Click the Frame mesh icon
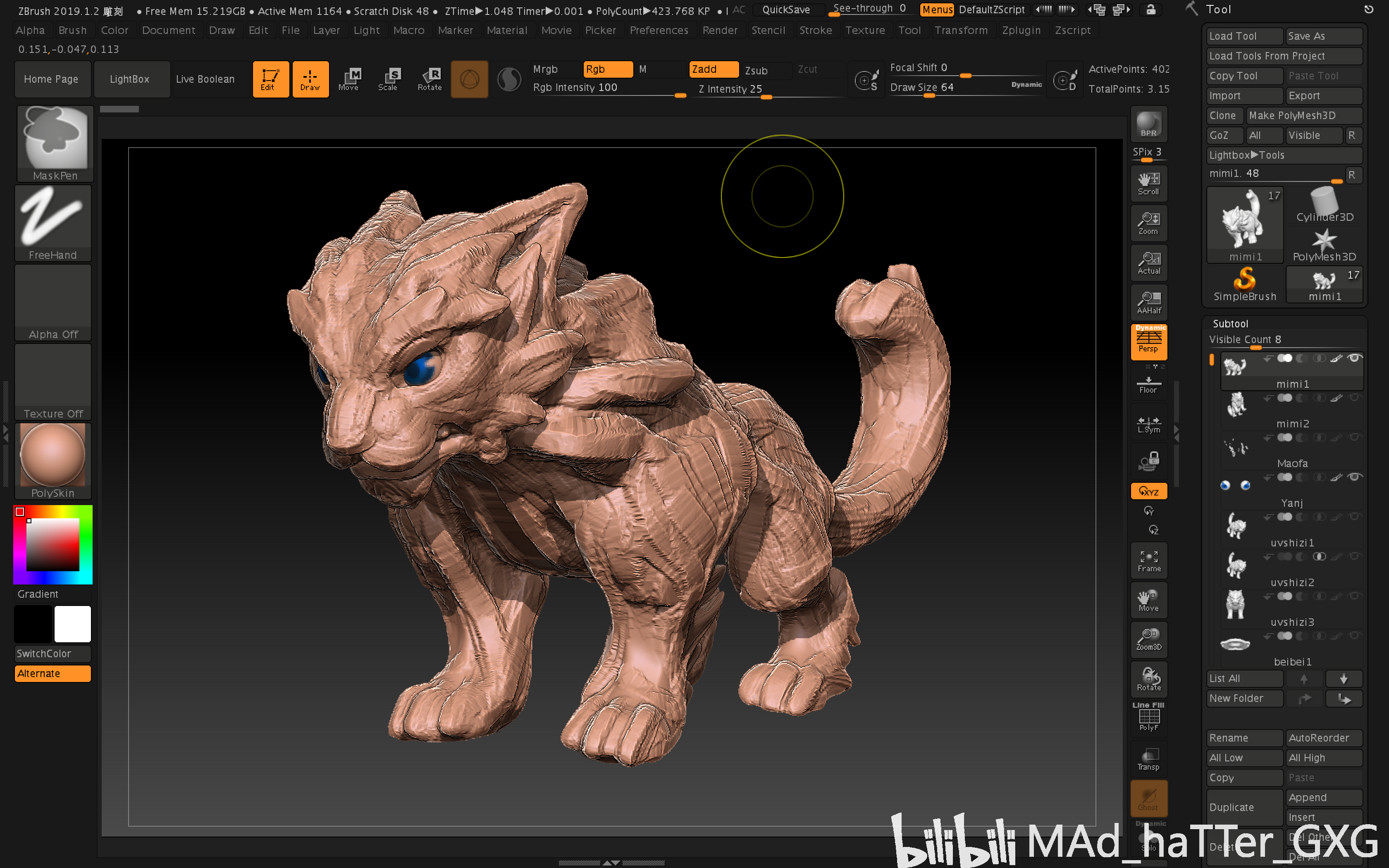1389x868 pixels. pos(1148,560)
